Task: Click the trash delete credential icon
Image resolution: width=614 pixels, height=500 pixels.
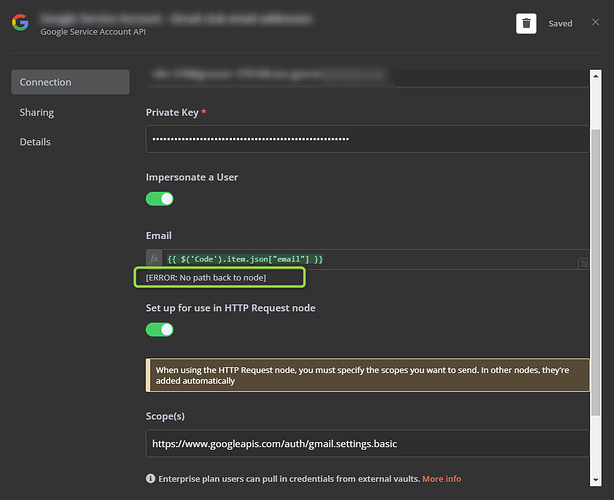Action: 526,23
